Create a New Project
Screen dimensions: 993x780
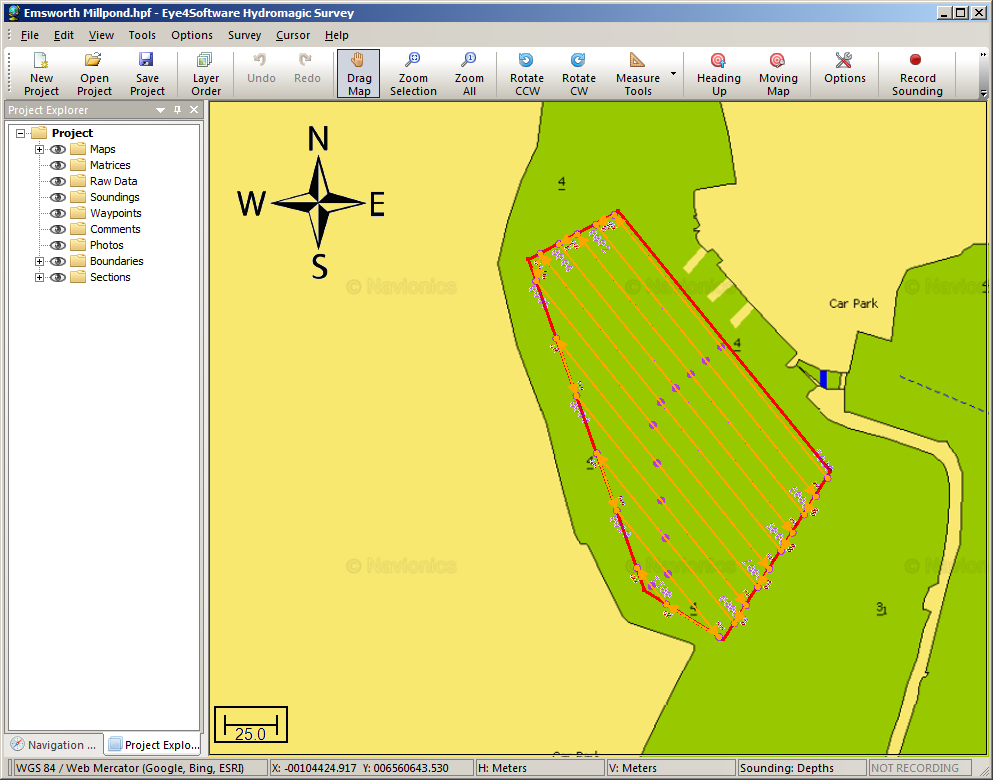(40, 72)
